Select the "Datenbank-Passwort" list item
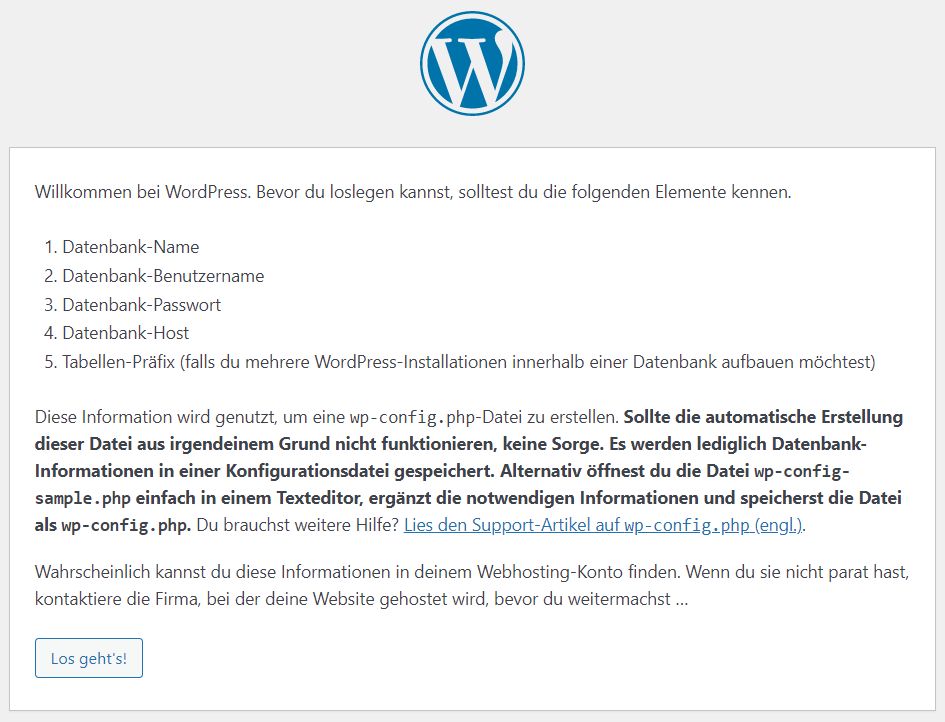 click(142, 304)
